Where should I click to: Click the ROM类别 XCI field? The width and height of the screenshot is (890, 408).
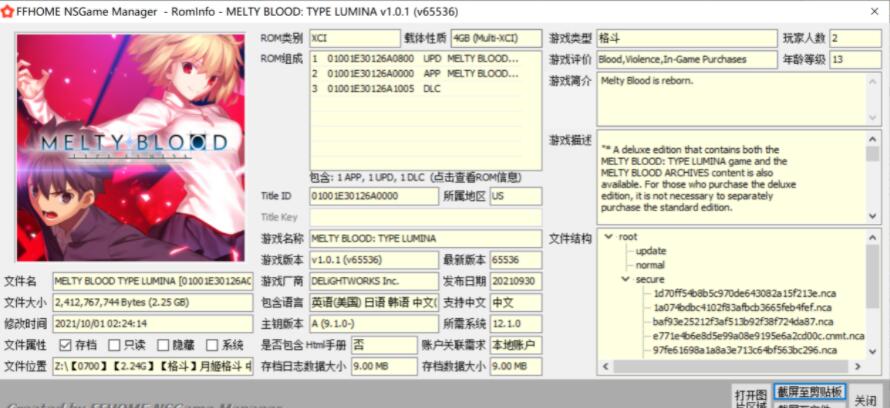click(x=355, y=39)
